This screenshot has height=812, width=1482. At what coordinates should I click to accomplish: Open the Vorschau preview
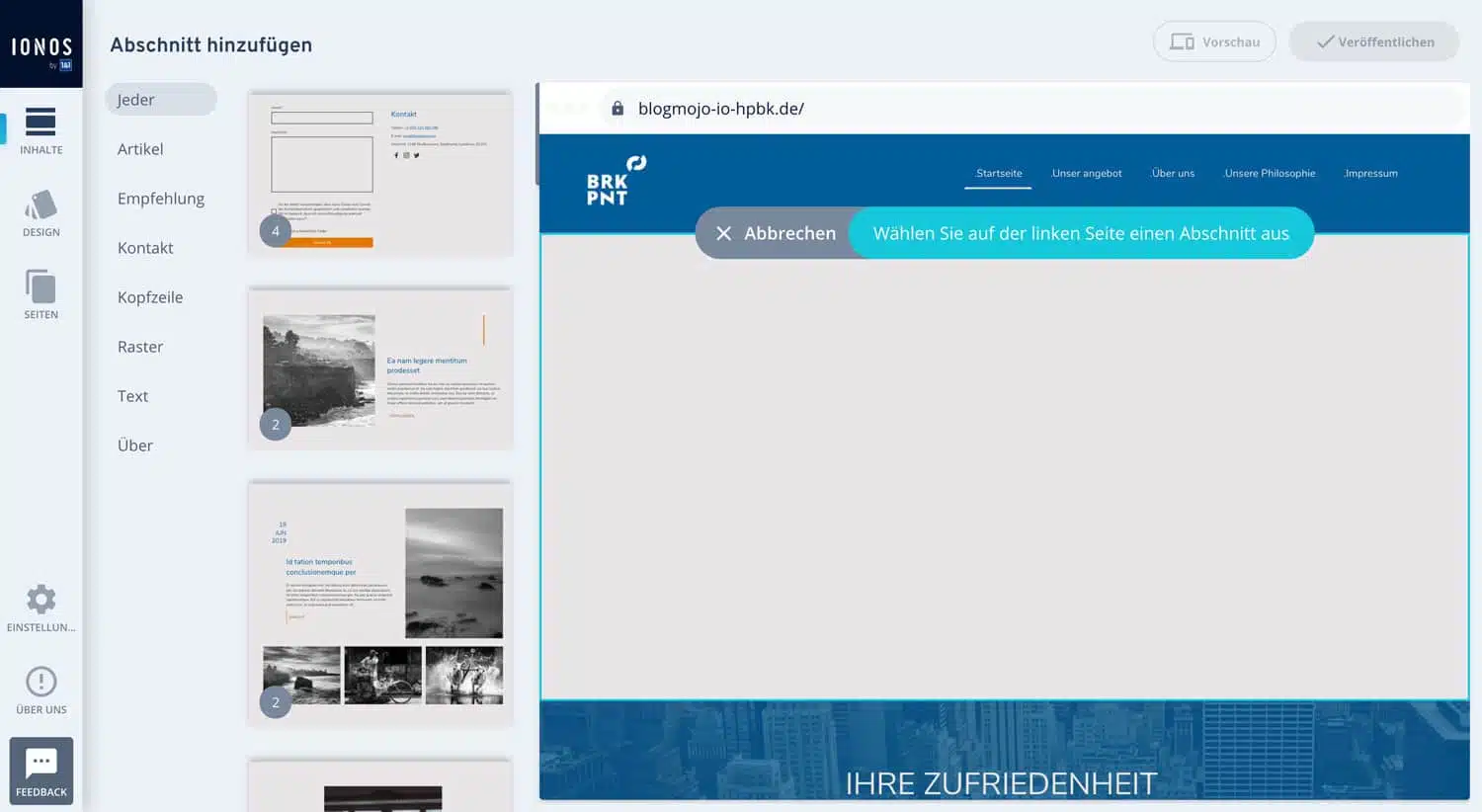[1214, 41]
